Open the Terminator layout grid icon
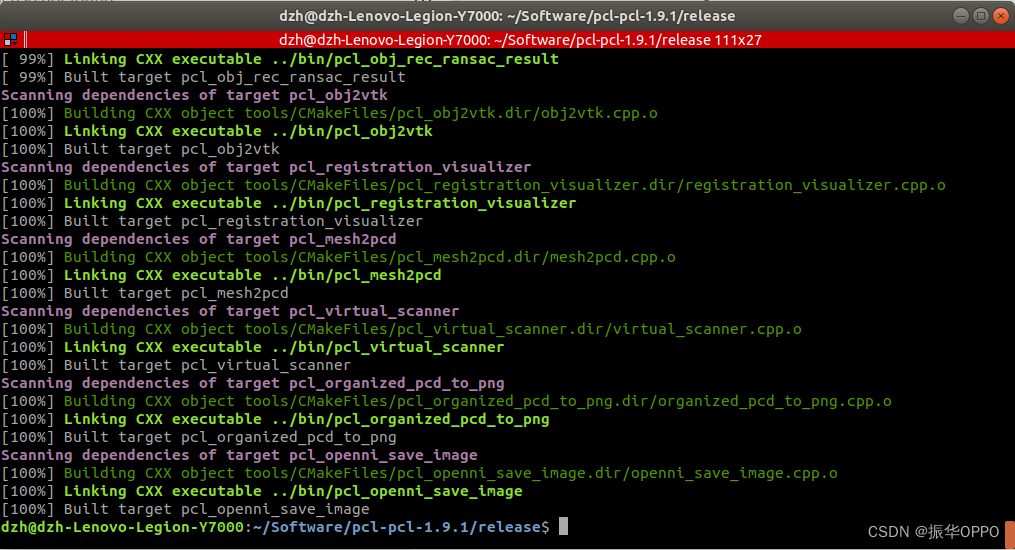Viewport: 1015px width, 550px height. click(x=10, y=40)
